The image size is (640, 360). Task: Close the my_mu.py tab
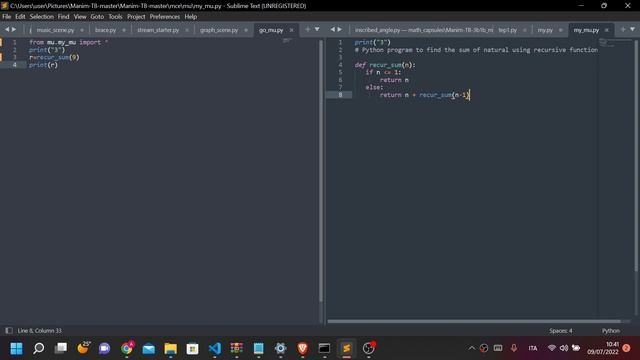(x=607, y=30)
